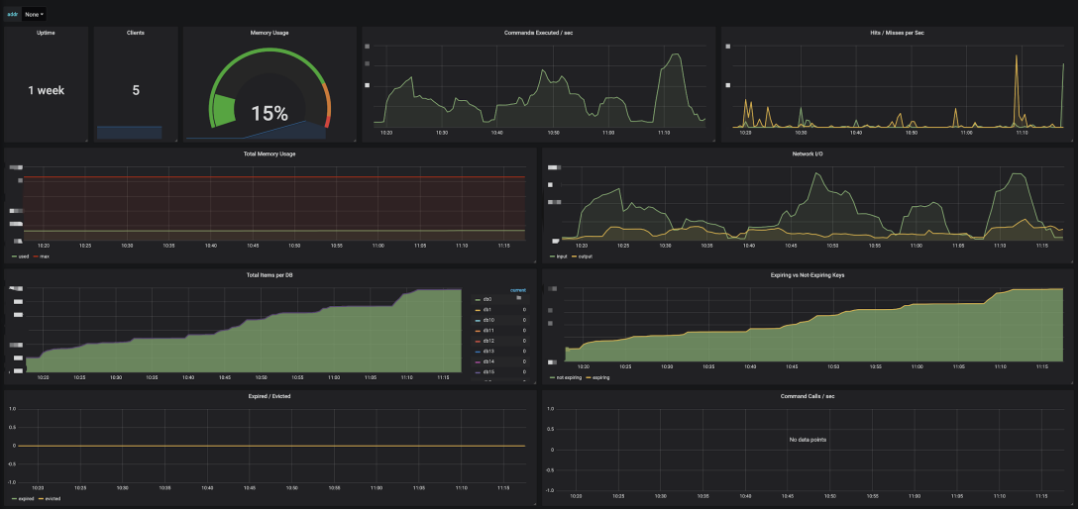The width and height of the screenshot is (1080, 511).
Task: Open color picker for db12 legend swatch
Action: [477, 341]
